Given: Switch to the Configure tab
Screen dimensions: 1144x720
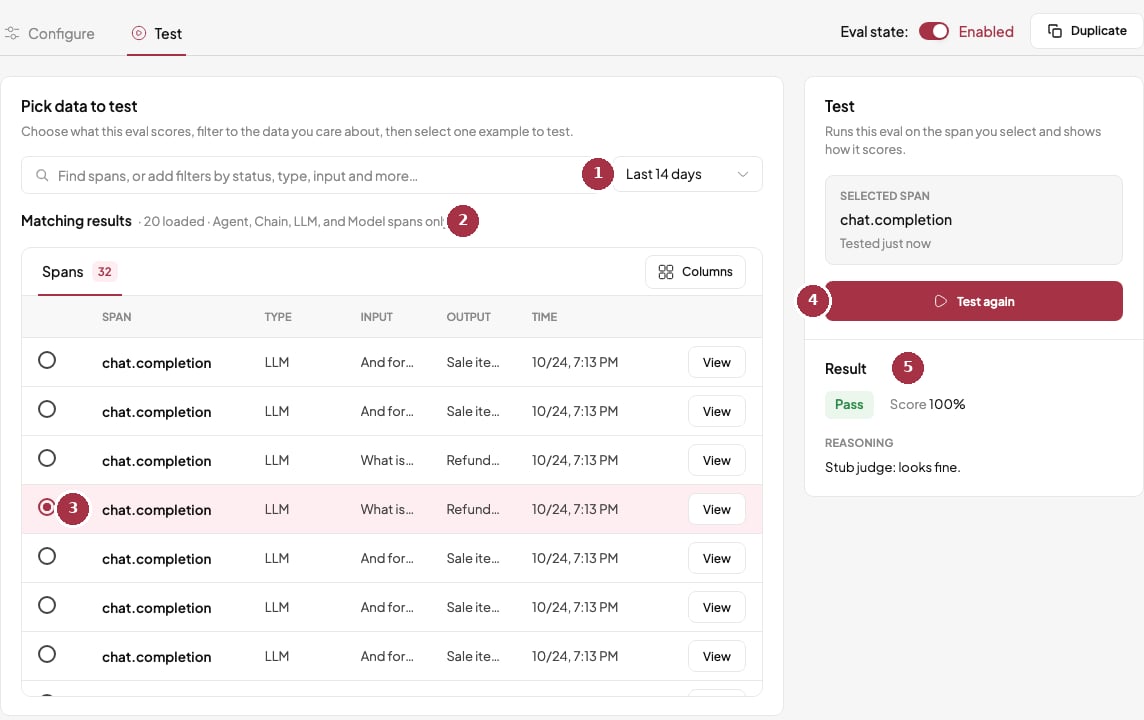Looking at the screenshot, I should pyautogui.click(x=50, y=34).
